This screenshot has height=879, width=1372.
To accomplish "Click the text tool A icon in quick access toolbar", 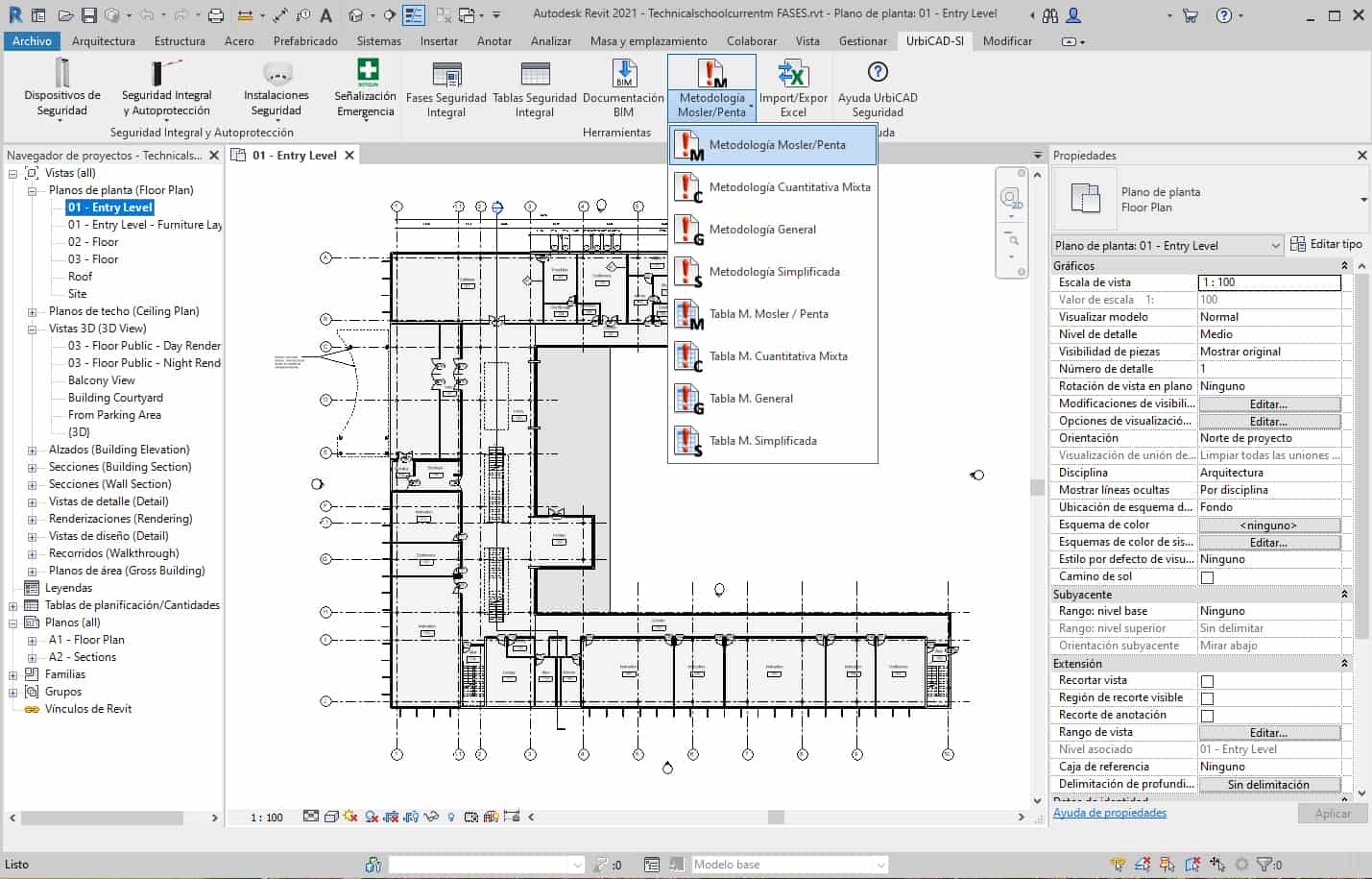I will pos(326,15).
